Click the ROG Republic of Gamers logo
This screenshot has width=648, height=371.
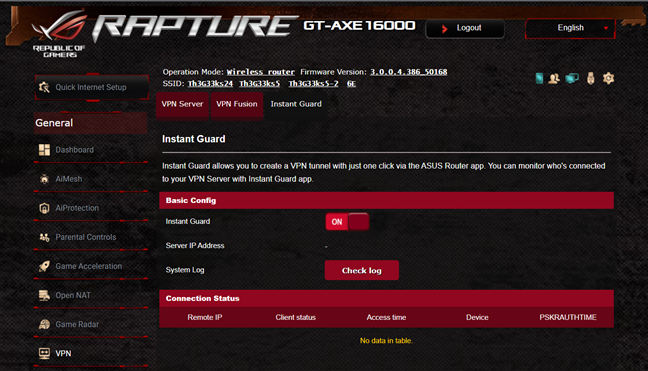click(x=59, y=34)
